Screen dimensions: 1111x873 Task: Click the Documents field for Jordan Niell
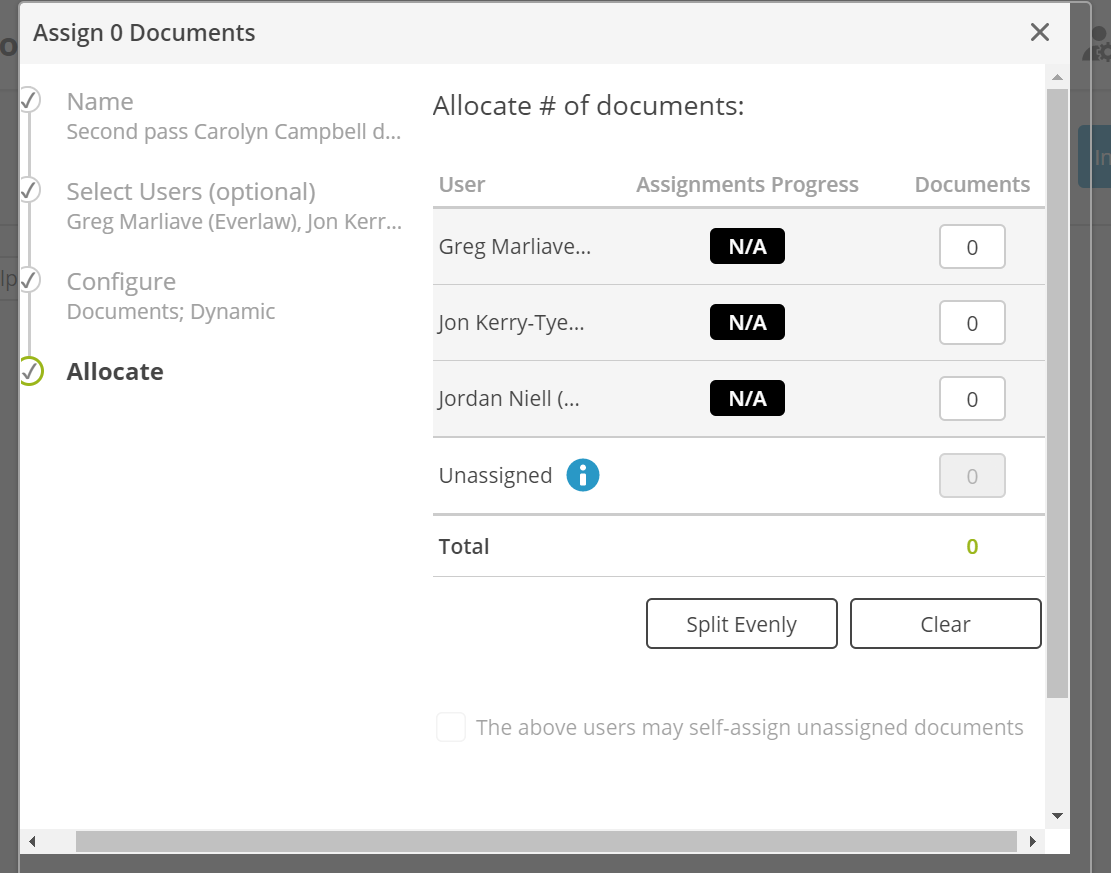click(972, 398)
